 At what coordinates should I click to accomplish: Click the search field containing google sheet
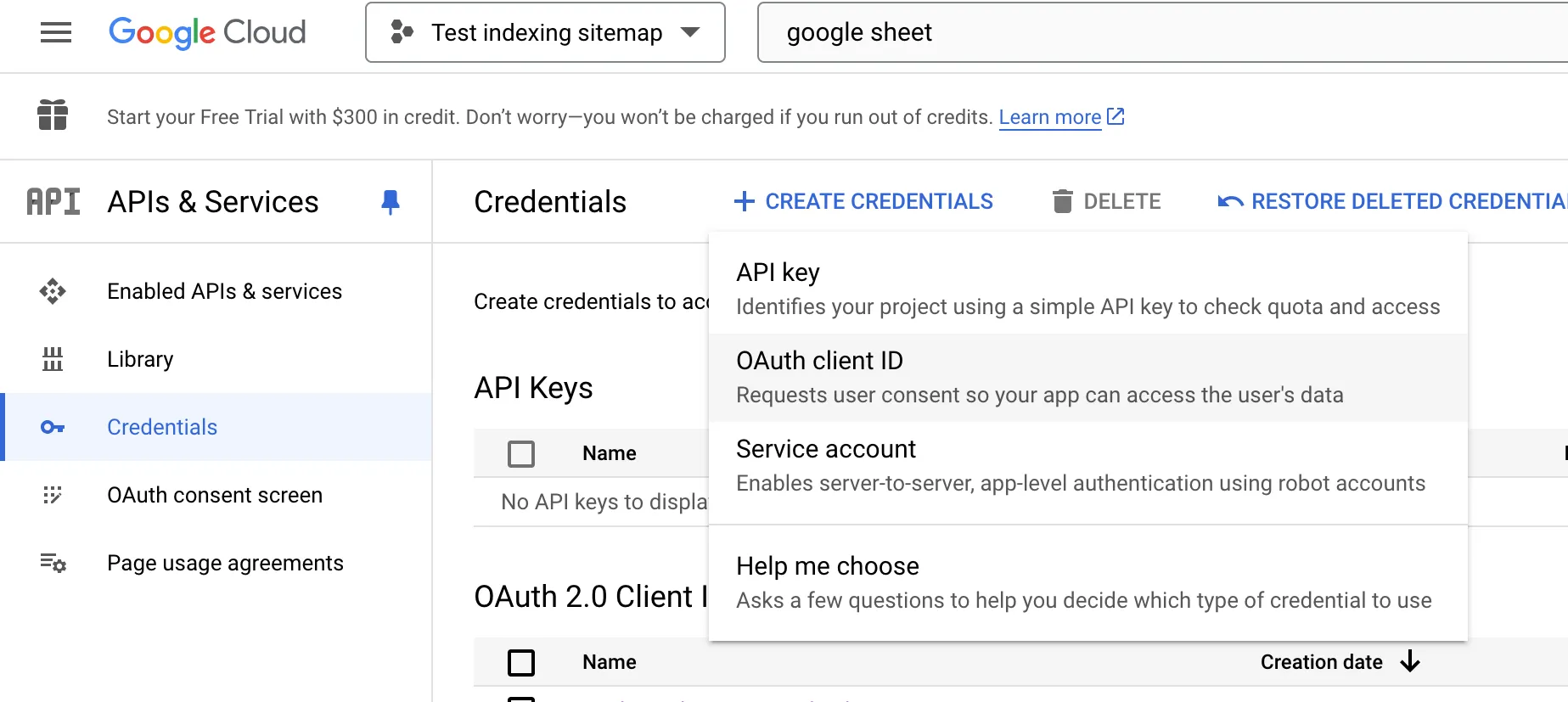coord(1163,32)
